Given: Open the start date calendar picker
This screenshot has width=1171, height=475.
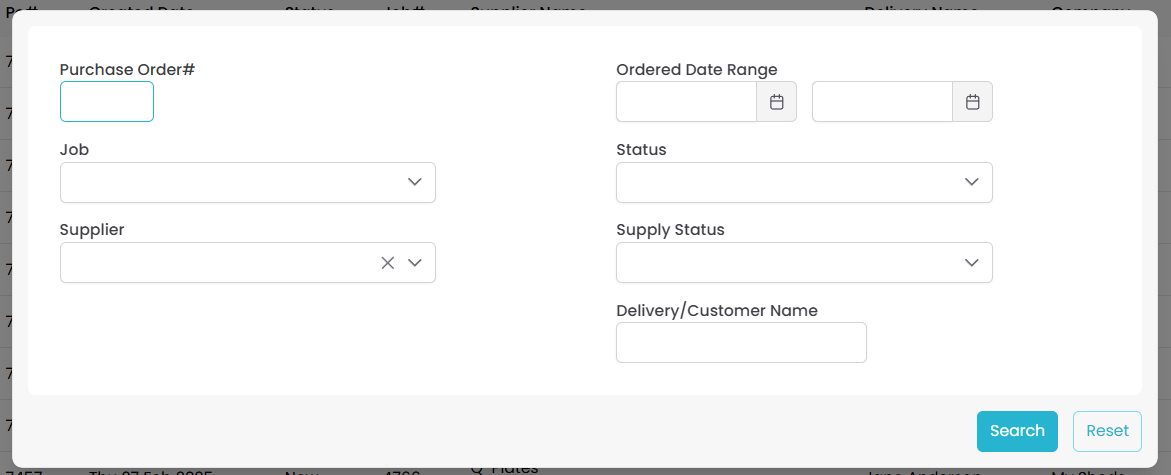Looking at the screenshot, I should click(776, 102).
